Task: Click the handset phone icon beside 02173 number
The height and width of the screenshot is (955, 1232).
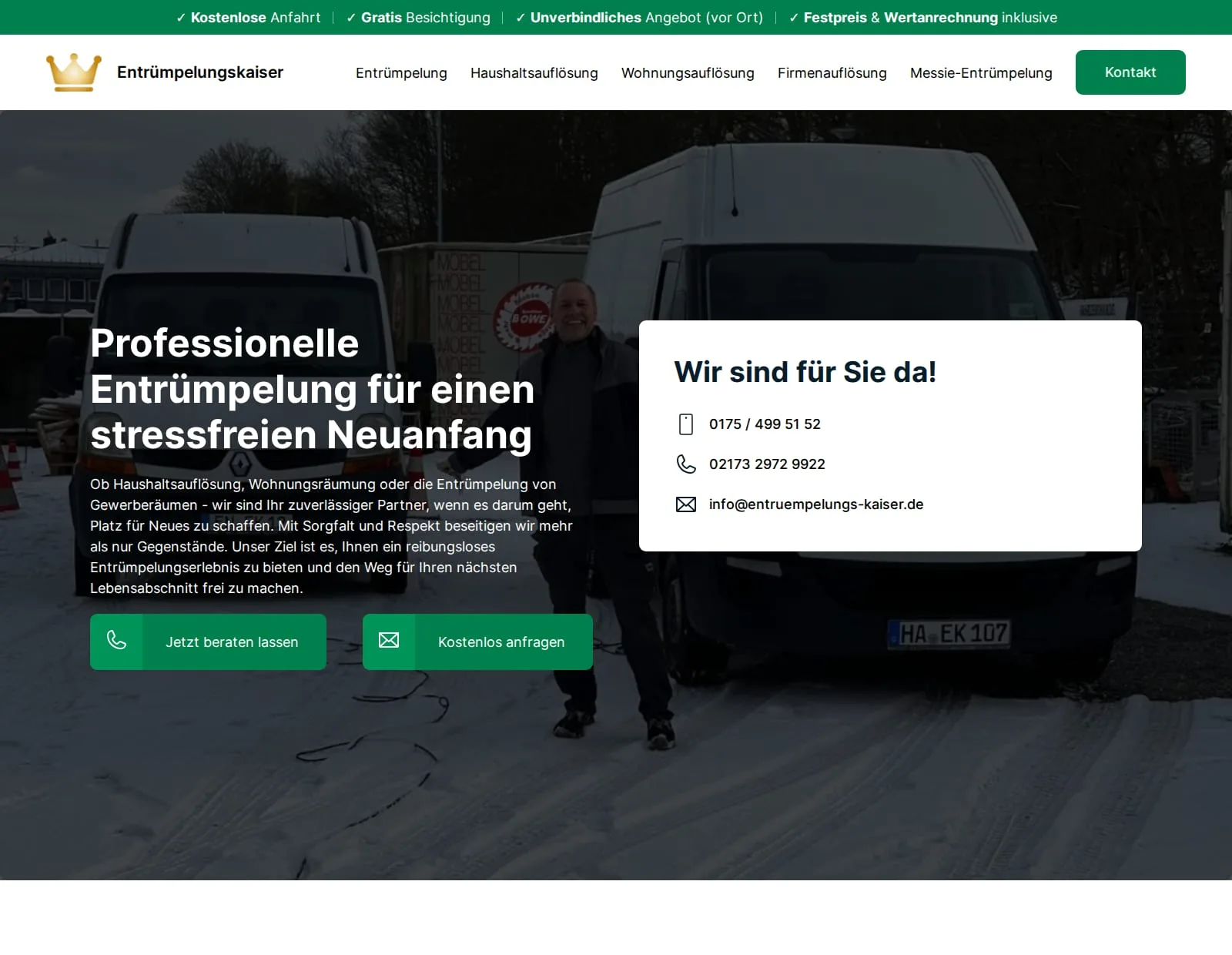Action: coord(685,464)
